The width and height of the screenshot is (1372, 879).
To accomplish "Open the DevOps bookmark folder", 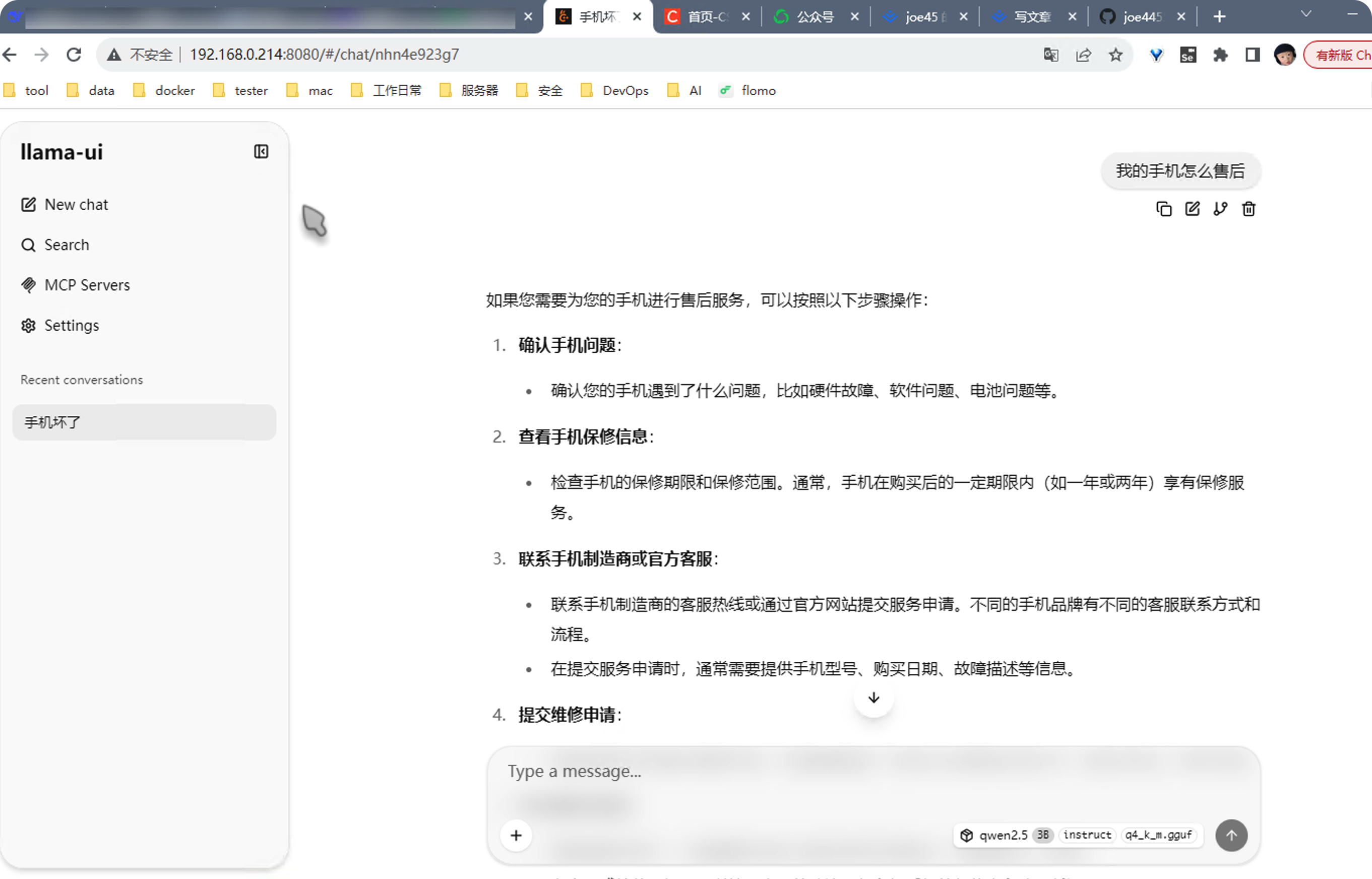I will 614,90.
